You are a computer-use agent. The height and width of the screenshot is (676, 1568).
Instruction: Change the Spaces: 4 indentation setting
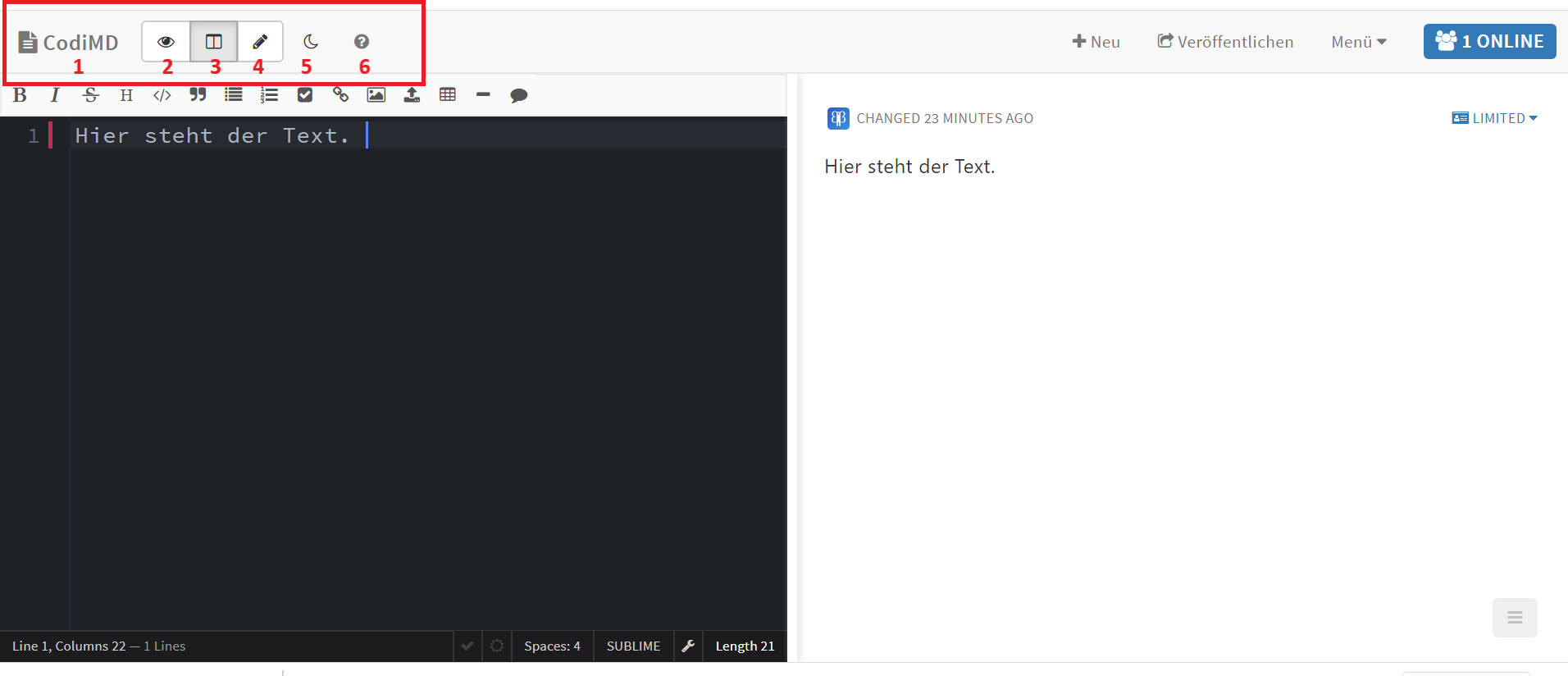tap(552, 646)
